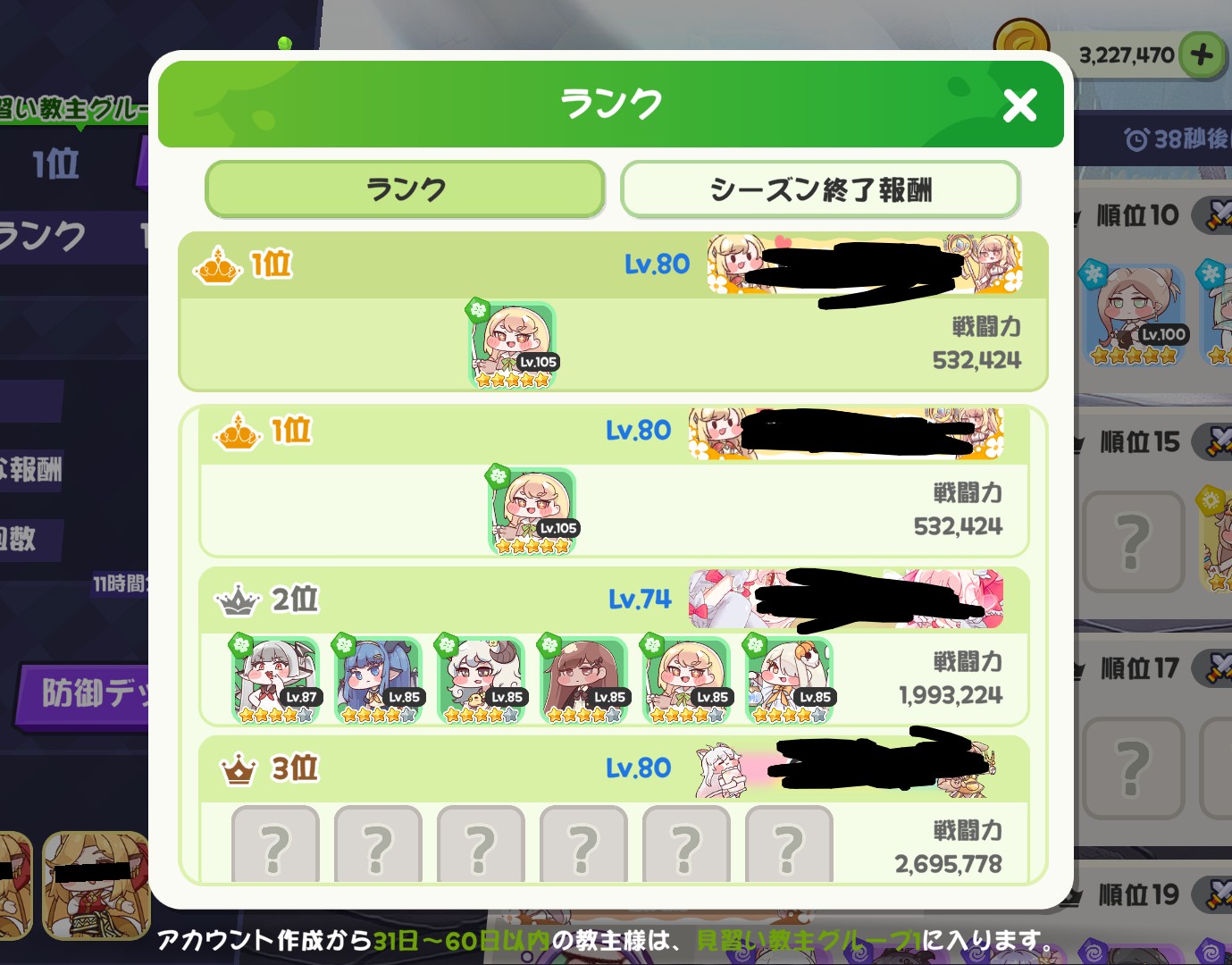Click the first hidden question mark slot in 3位
Image resolution: width=1232 pixels, height=965 pixels.
pyautogui.click(x=275, y=844)
